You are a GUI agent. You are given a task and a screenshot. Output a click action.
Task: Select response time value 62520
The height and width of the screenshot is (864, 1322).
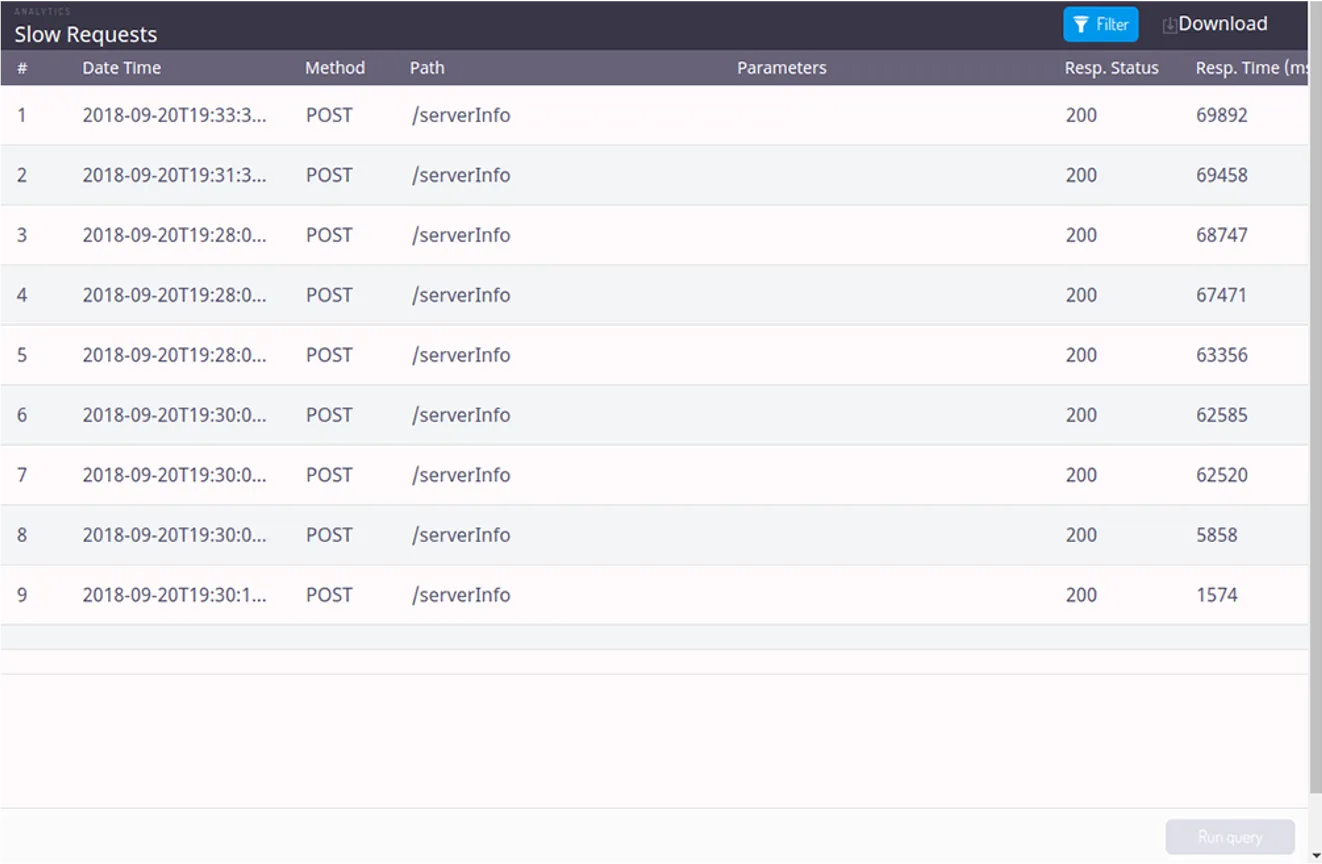coord(1222,475)
